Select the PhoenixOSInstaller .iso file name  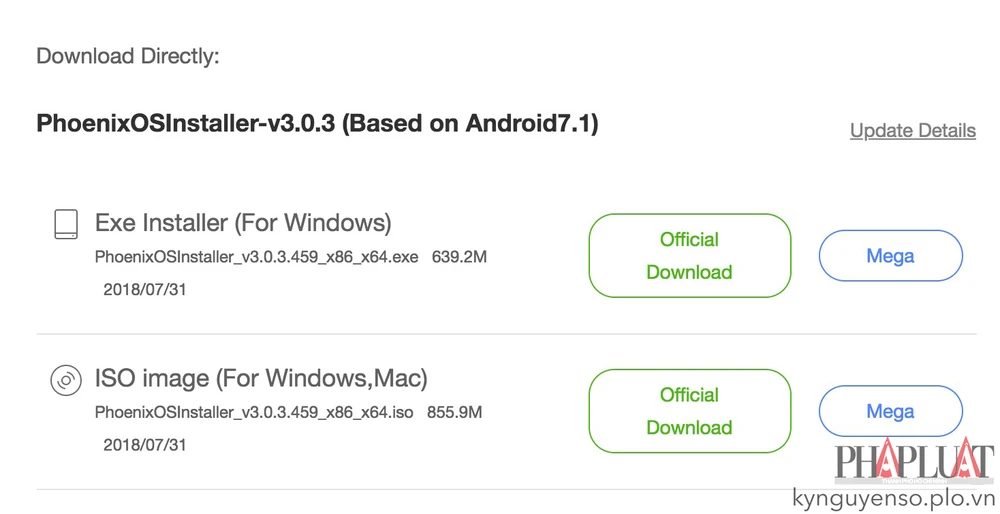click(254, 412)
